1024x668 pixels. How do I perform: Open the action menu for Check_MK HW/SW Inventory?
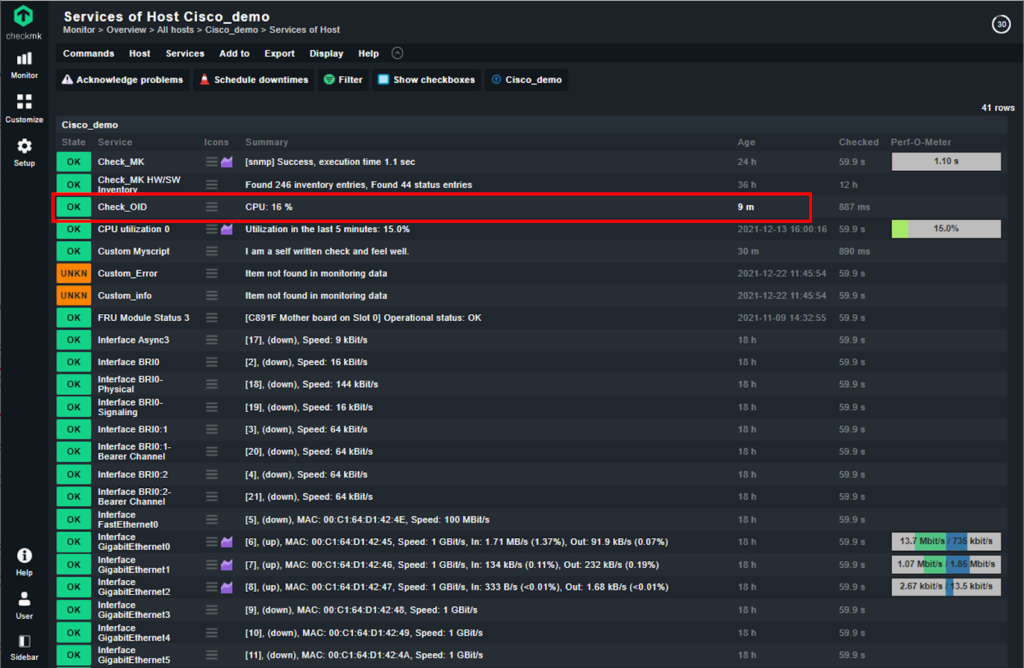pos(212,184)
